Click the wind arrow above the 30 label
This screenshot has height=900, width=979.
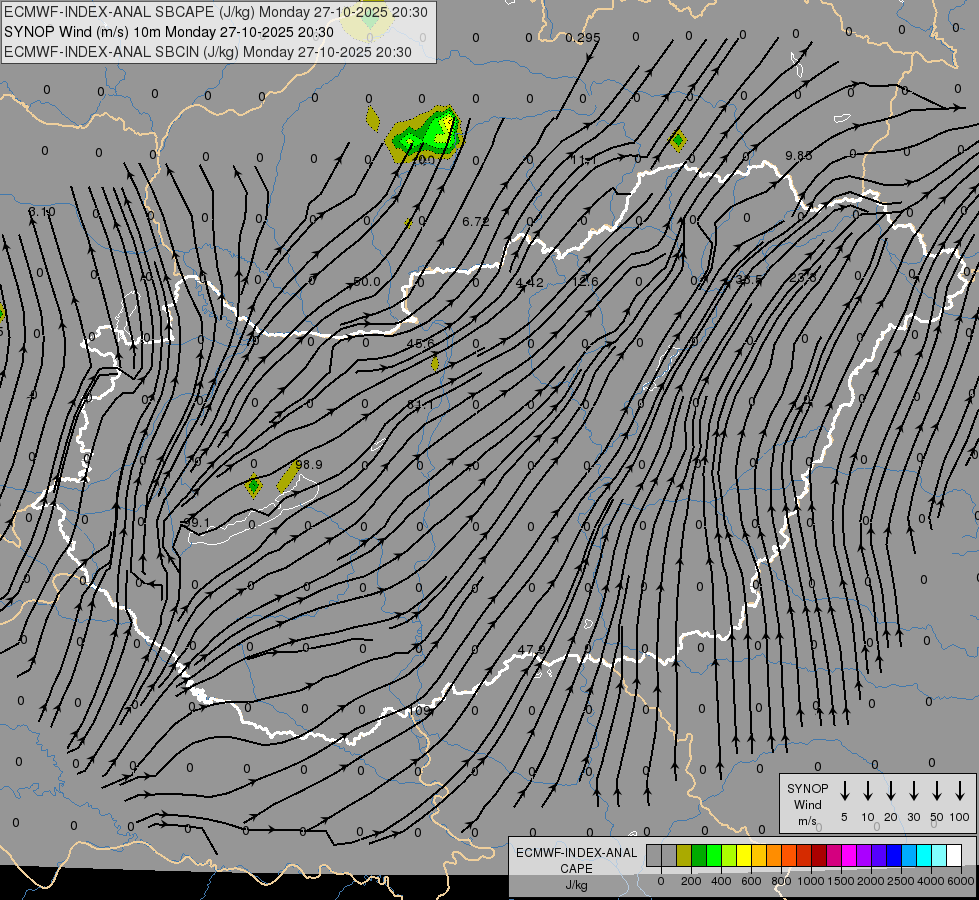pos(913,790)
